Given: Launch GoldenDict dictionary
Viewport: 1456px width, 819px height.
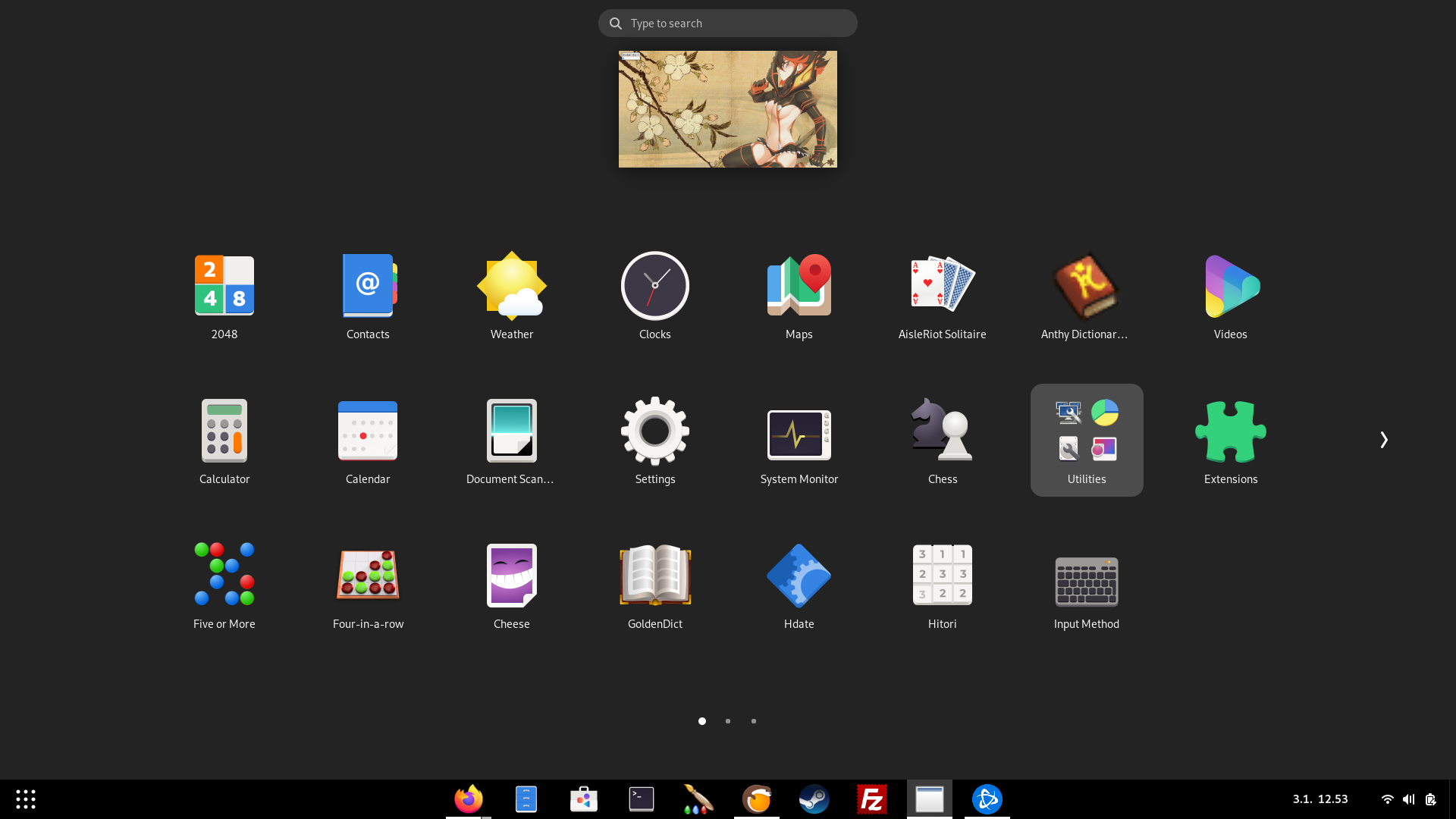Looking at the screenshot, I should point(654,576).
